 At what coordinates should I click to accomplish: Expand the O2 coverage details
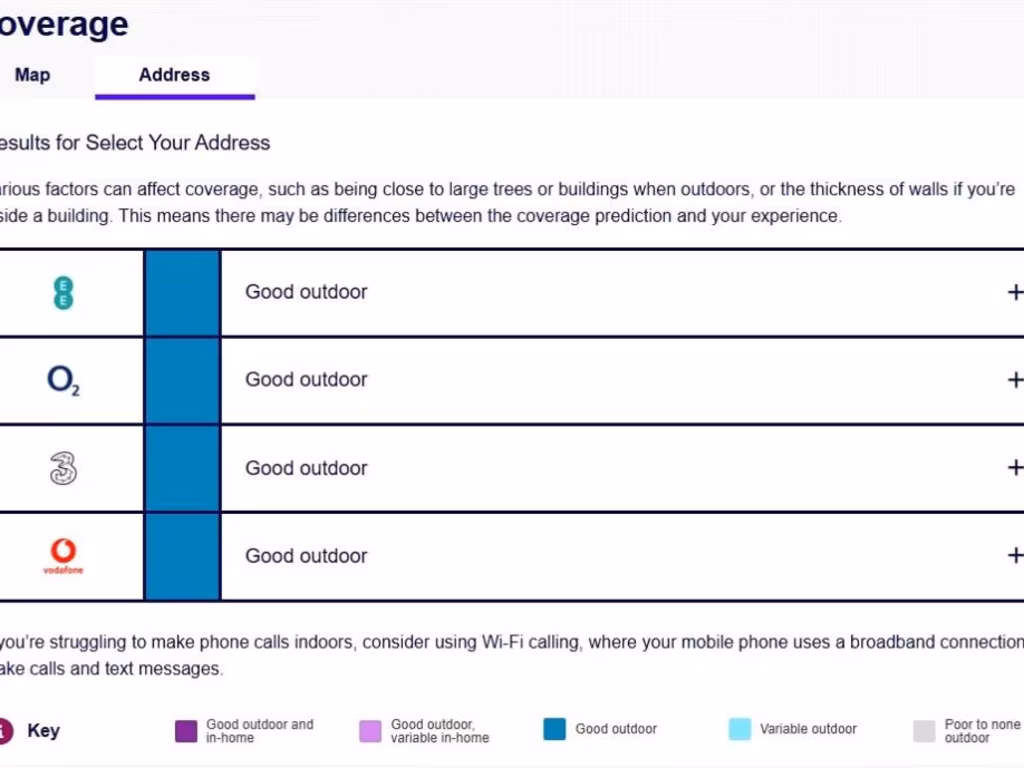[x=1015, y=380]
